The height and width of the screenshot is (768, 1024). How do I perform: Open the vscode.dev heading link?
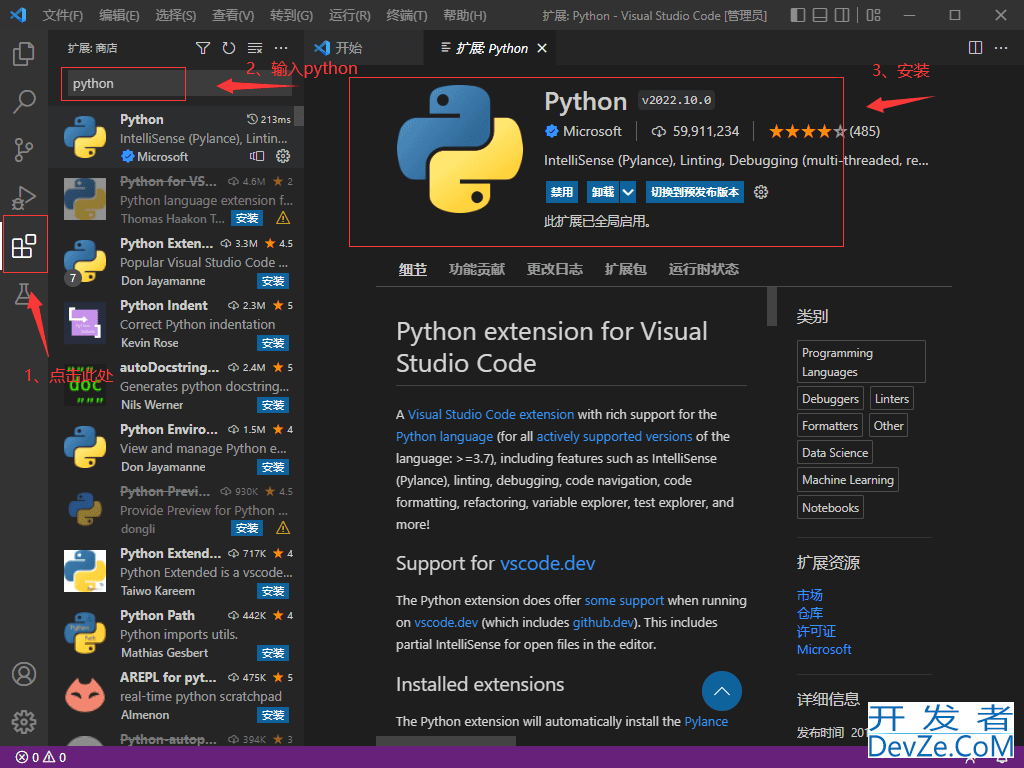tap(547, 564)
